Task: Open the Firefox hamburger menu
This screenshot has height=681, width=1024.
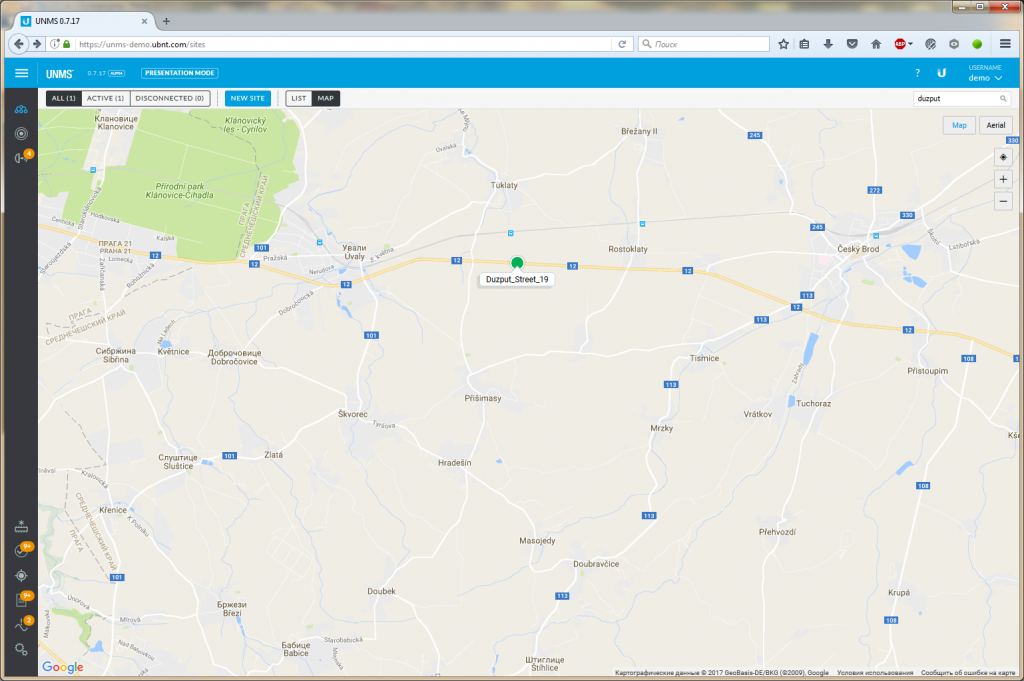Action: pos(1005,44)
